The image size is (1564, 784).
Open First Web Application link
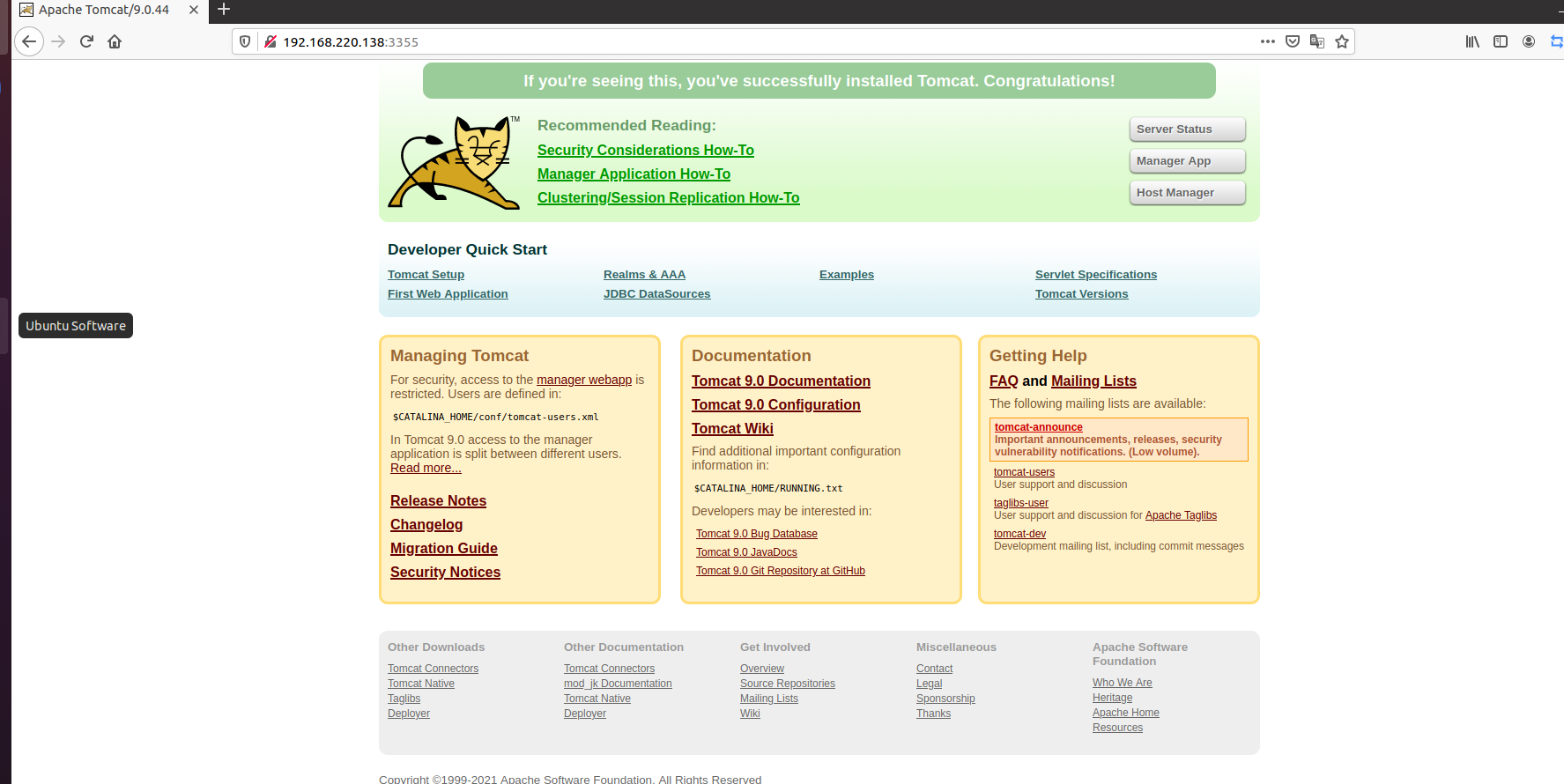coord(448,294)
